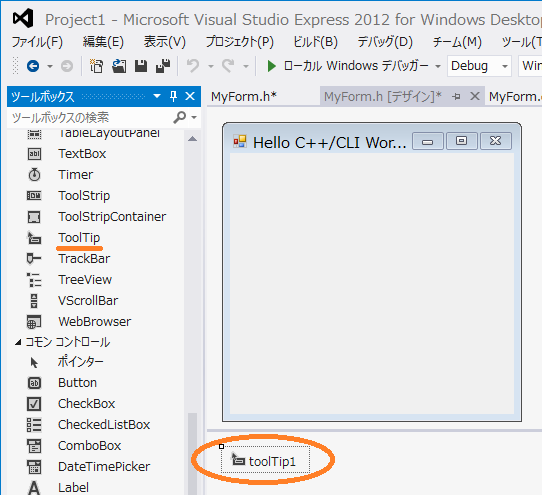Click the ポインター label in toolbox
Image resolution: width=542 pixels, height=495 pixels.
tap(81, 362)
